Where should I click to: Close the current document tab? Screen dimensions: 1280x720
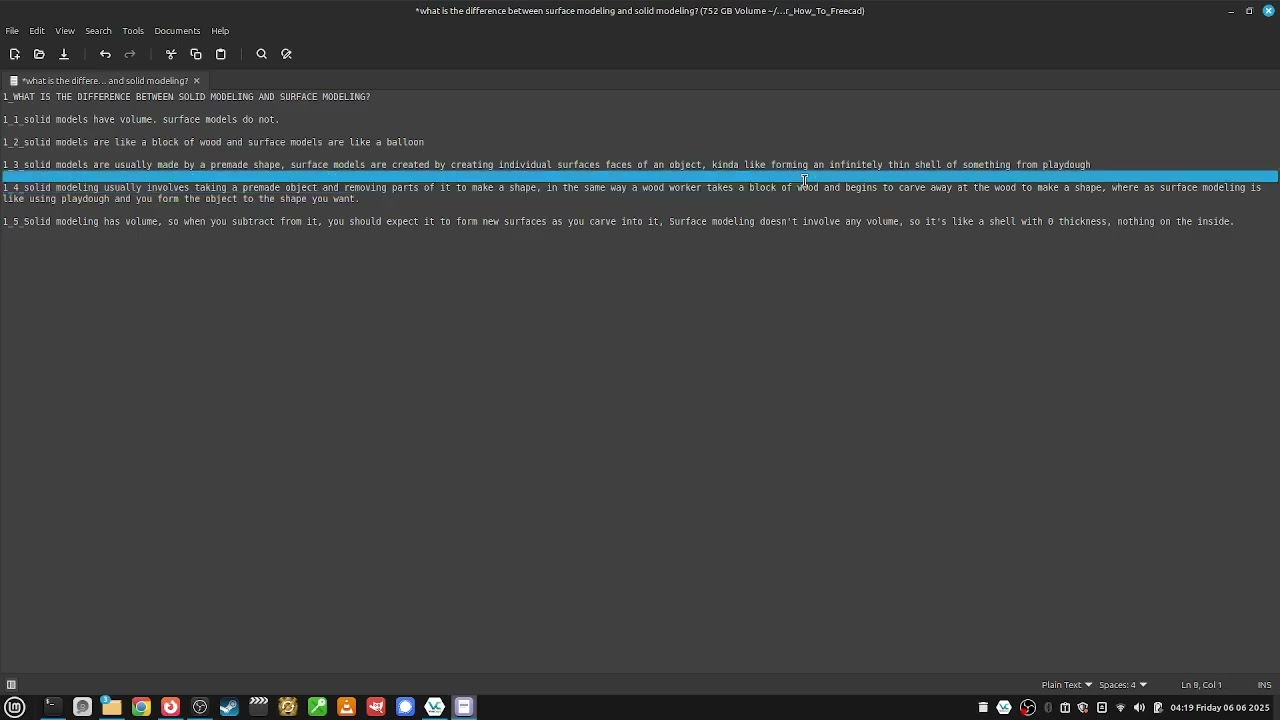point(197,81)
